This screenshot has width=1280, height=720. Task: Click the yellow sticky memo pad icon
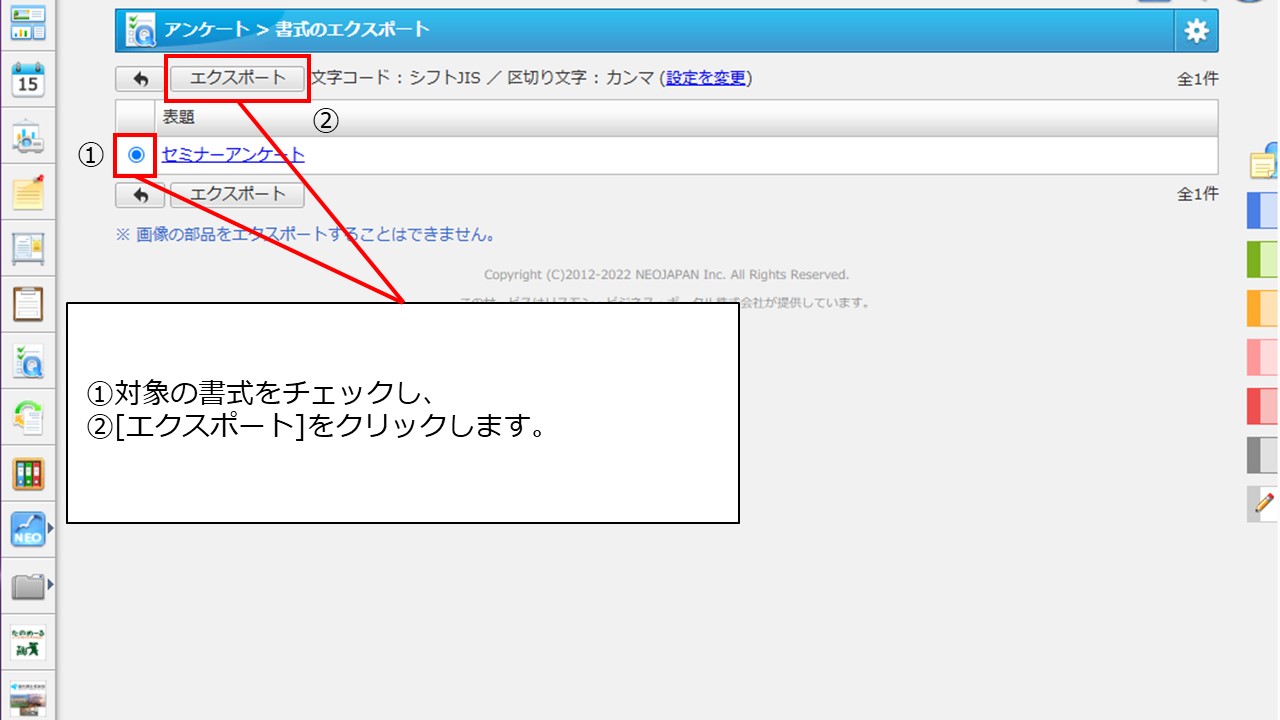28,192
